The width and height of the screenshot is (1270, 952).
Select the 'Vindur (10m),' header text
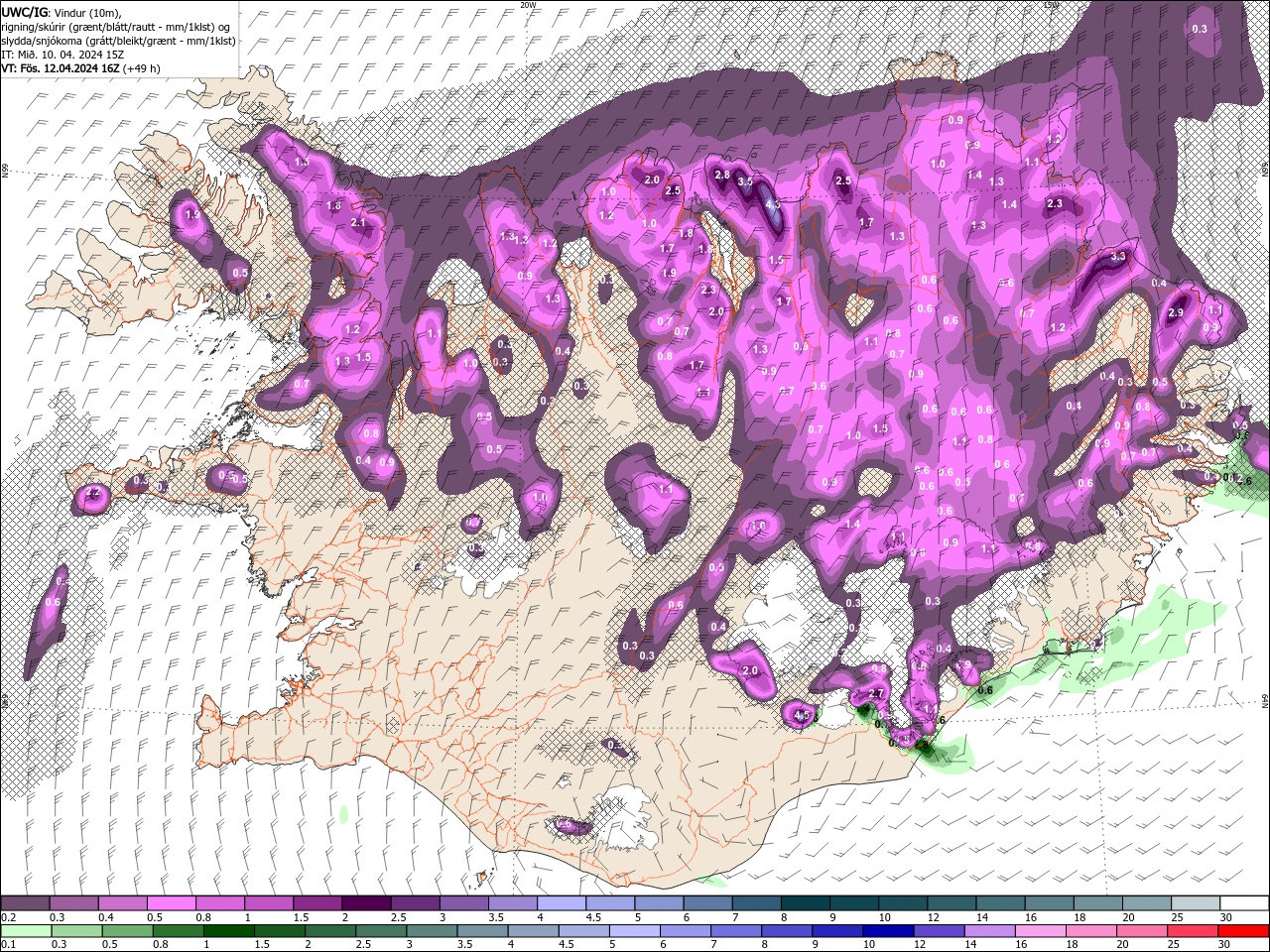86,12
